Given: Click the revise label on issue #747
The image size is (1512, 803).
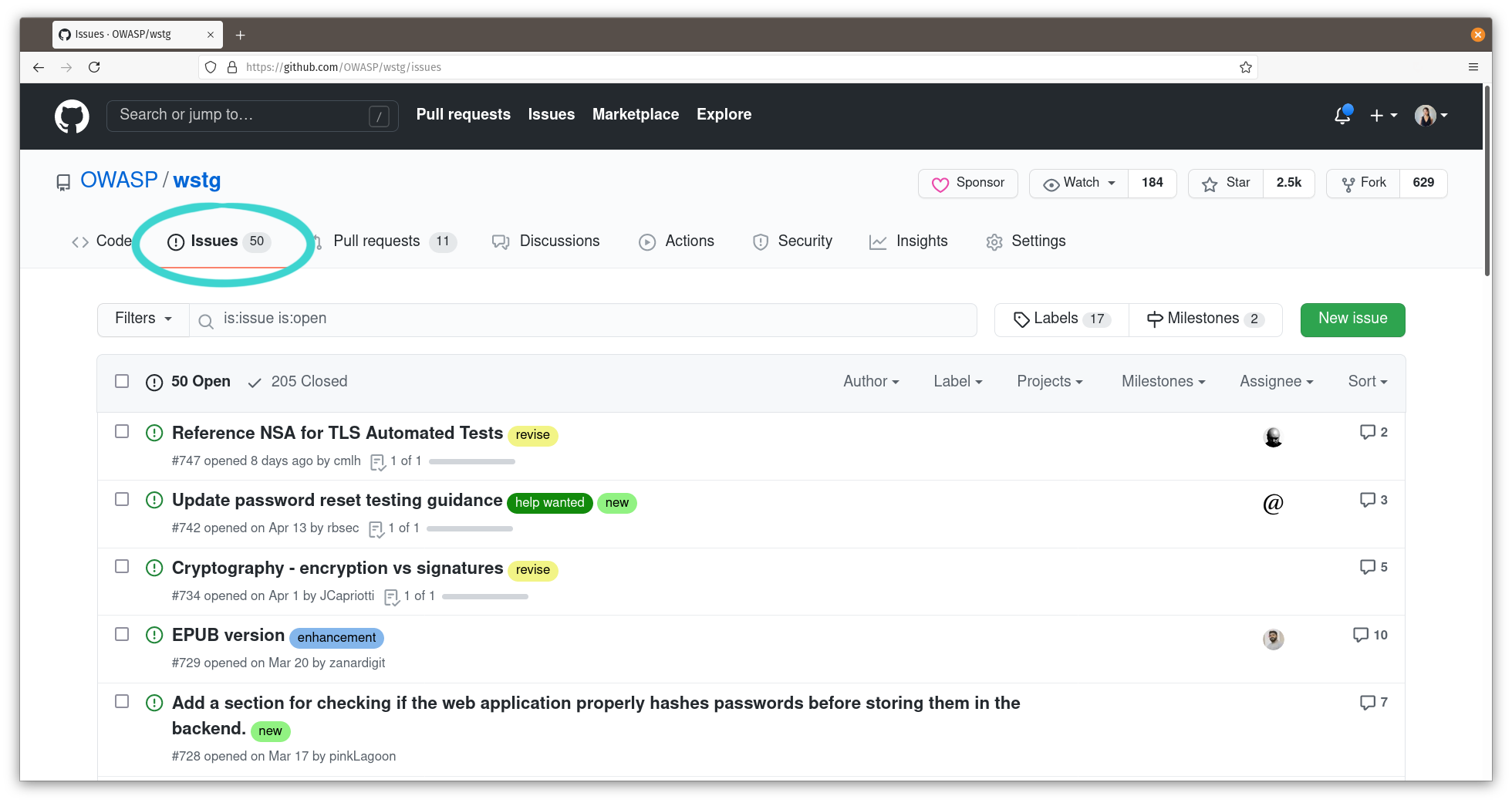Looking at the screenshot, I should tap(532, 435).
